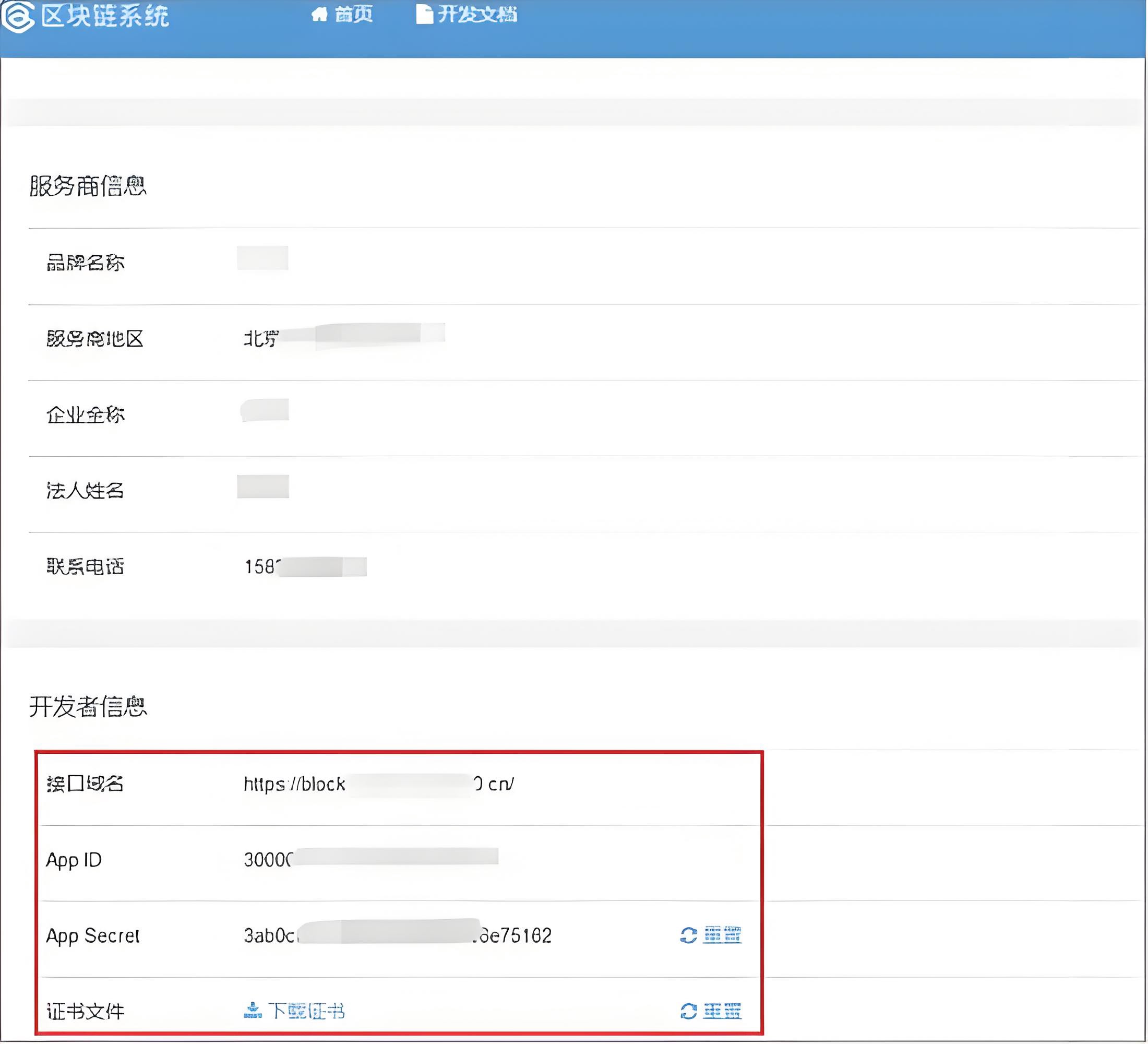Click the App ID label
Screen dimensions: 1148x1044
coord(74,860)
